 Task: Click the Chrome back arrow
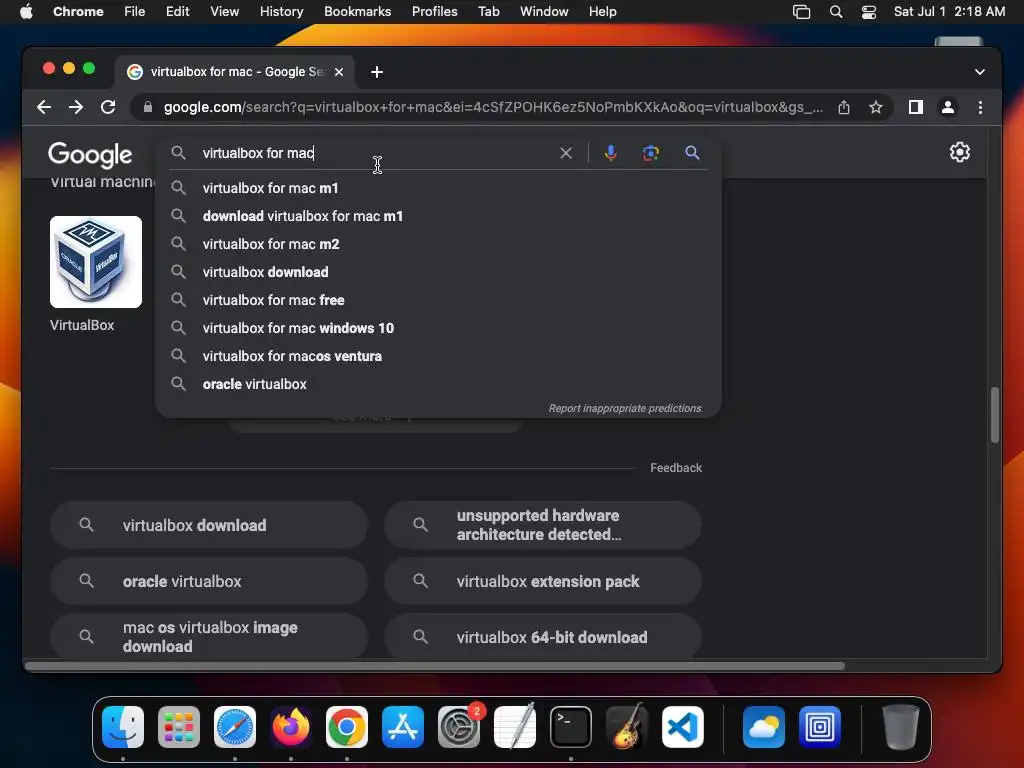tap(44, 107)
